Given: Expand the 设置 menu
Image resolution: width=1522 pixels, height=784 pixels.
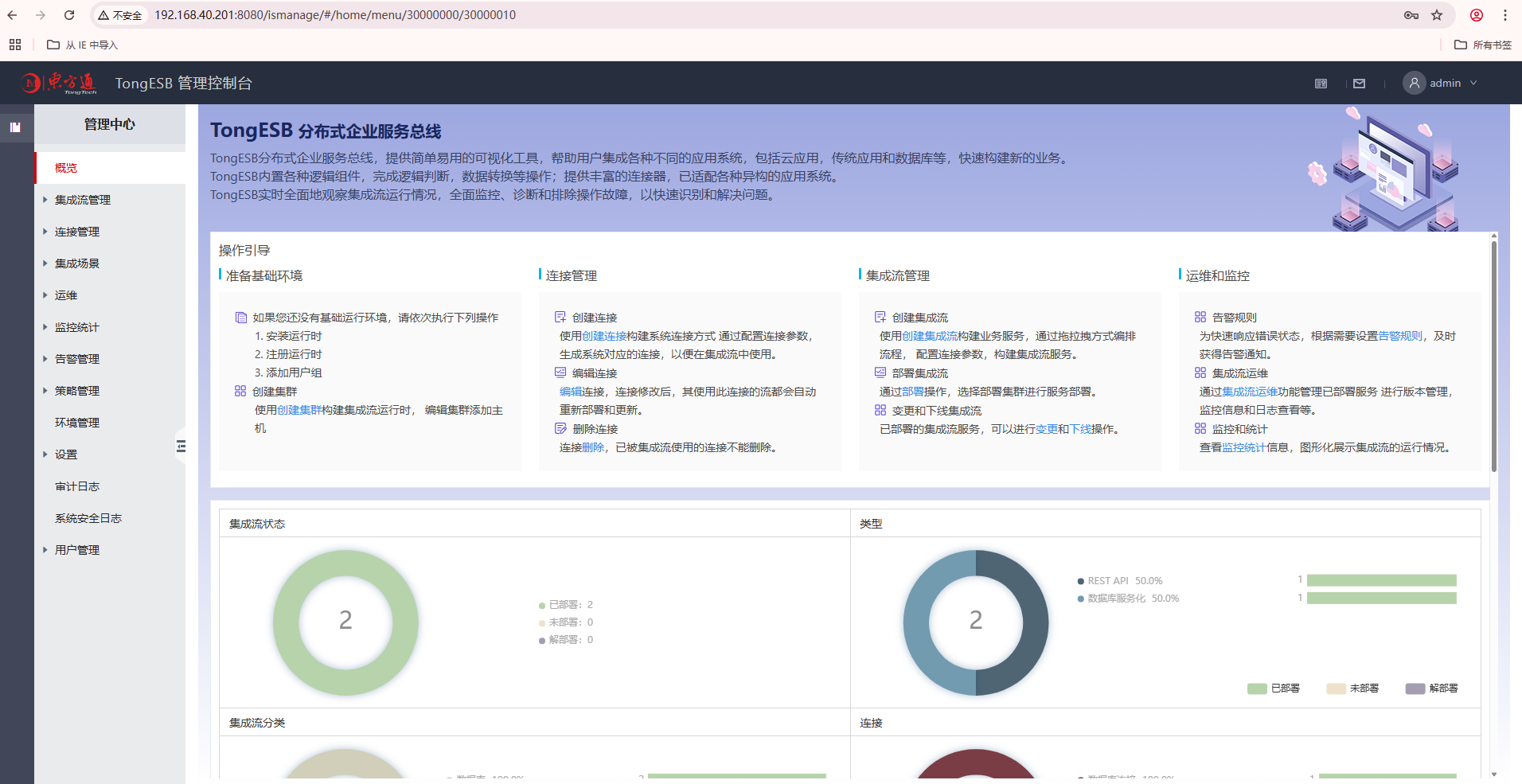Looking at the screenshot, I should [x=110, y=454].
